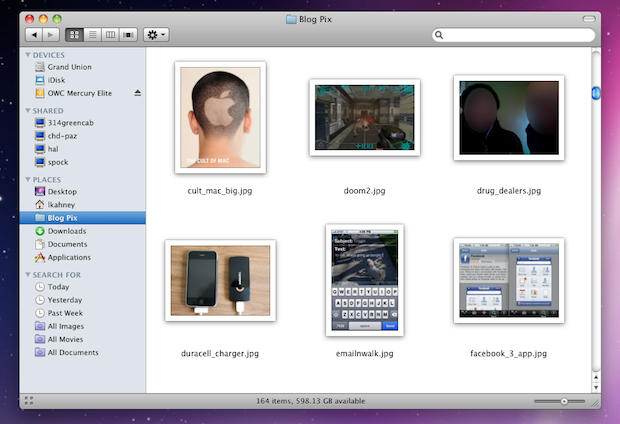
Task: Collapse the SEARCH FOR sidebar section
Action: coord(28,274)
